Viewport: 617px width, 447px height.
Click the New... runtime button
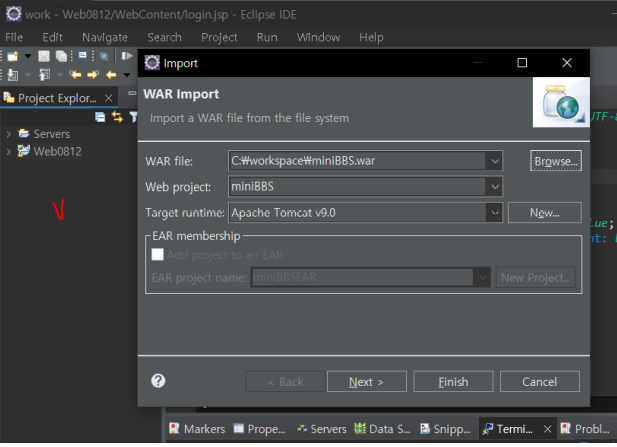click(x=545, y=213)
